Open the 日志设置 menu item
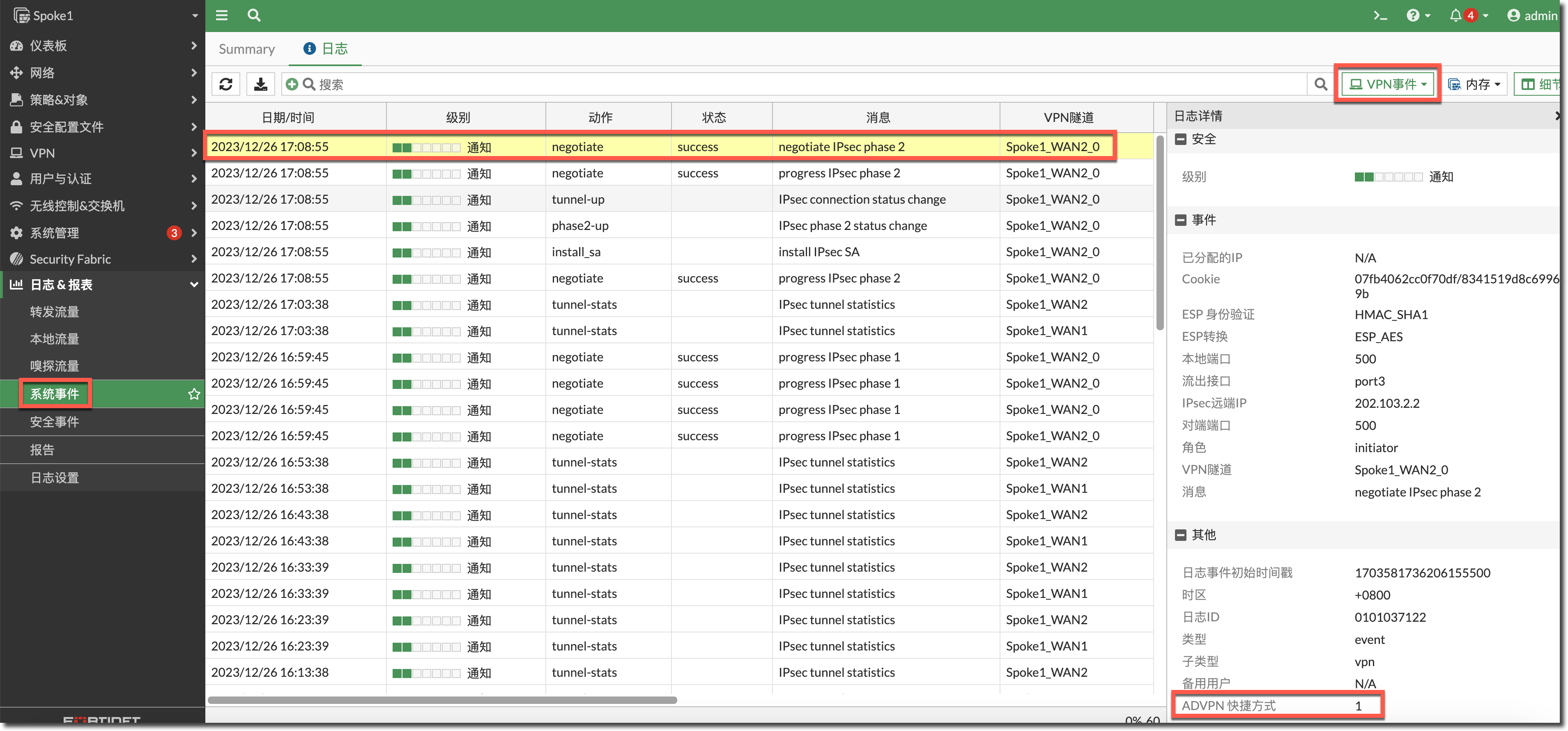The width and height of the screenshot is (1568, 731). [55, 478]
